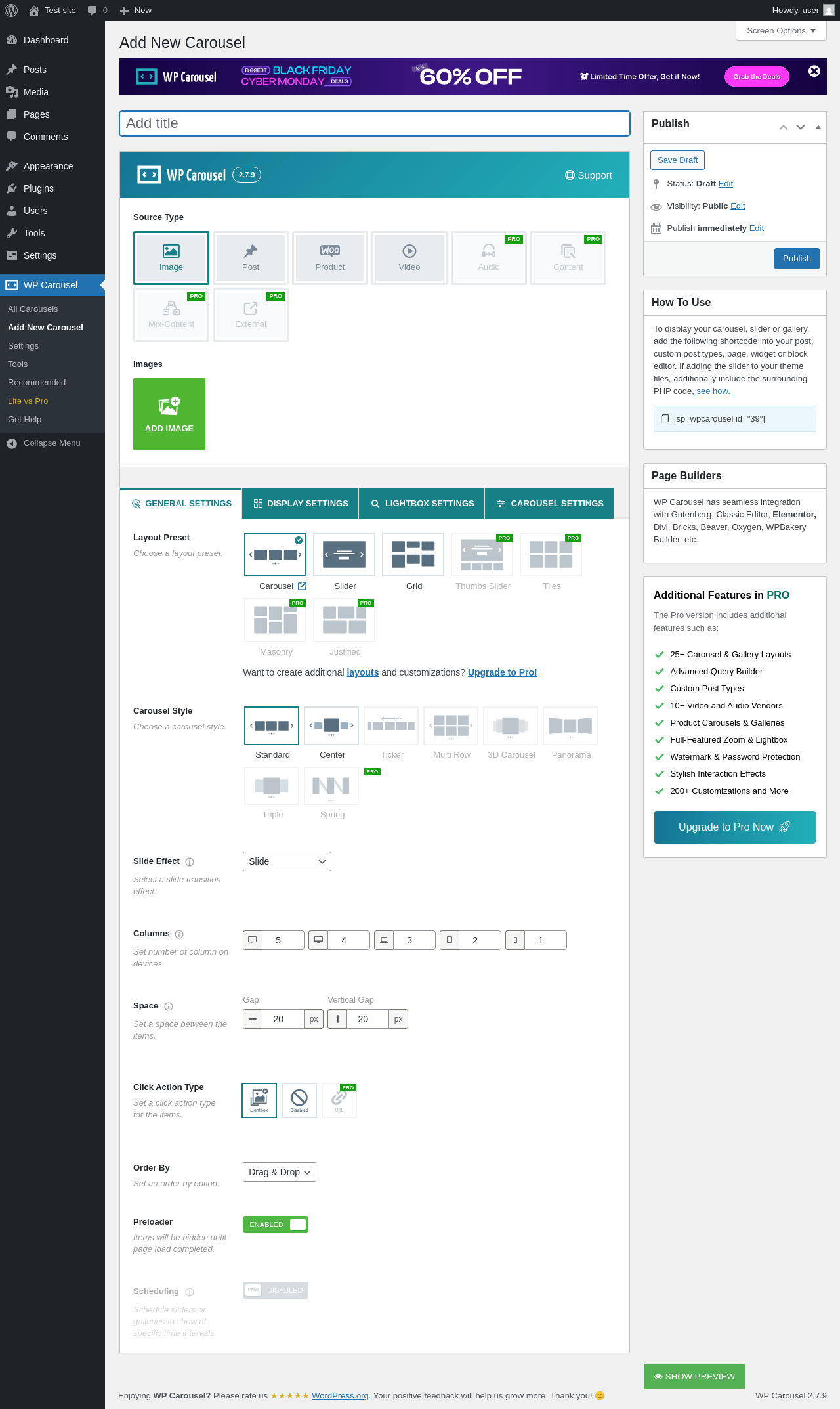Click the ADD IMAGE button

[x=169, y=414]
